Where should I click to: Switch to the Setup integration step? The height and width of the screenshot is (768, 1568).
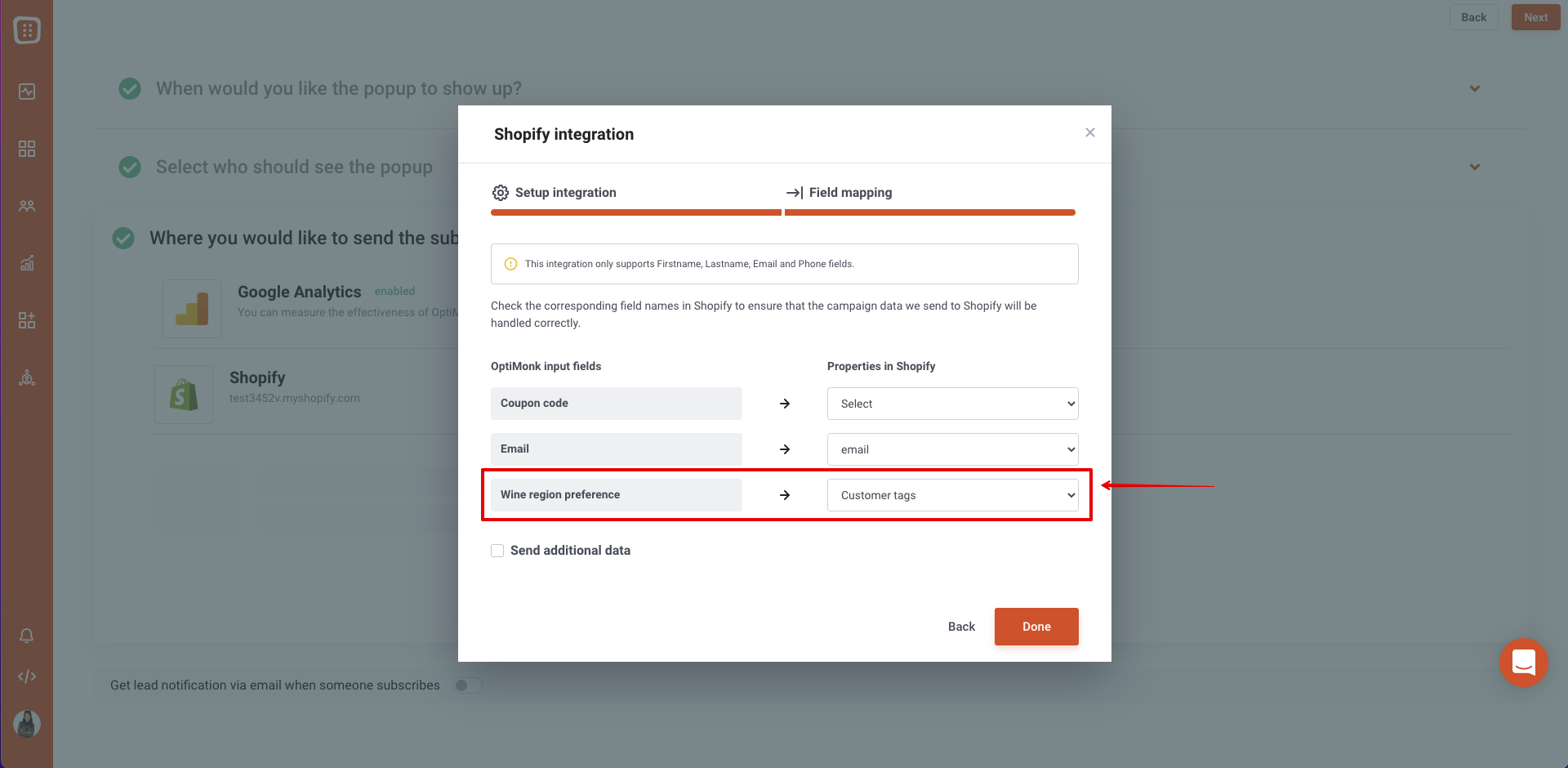(555, 193)
